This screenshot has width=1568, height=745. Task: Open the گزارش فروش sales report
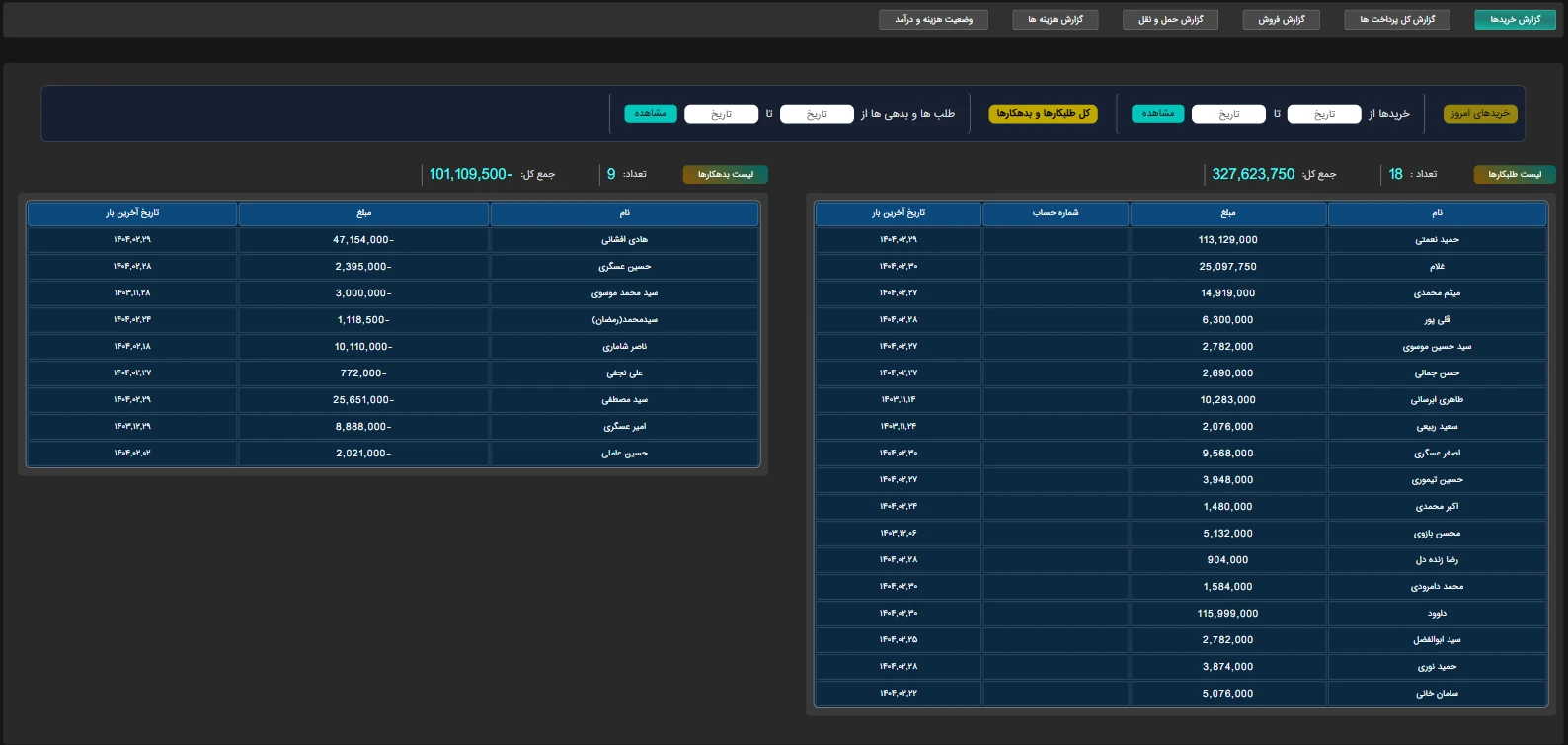tap(1281, 20)
